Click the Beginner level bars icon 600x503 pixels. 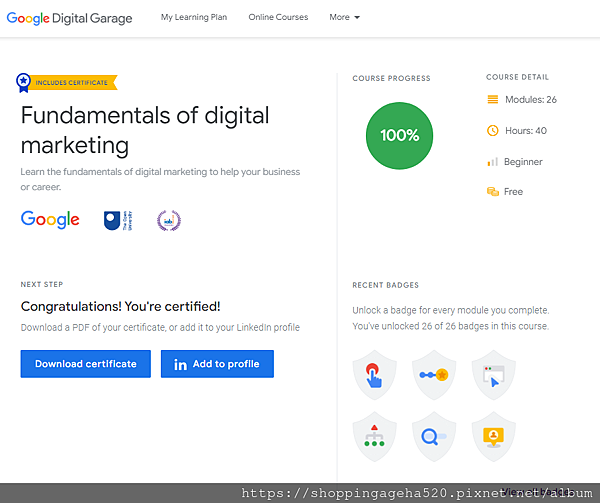coord(492,162)
